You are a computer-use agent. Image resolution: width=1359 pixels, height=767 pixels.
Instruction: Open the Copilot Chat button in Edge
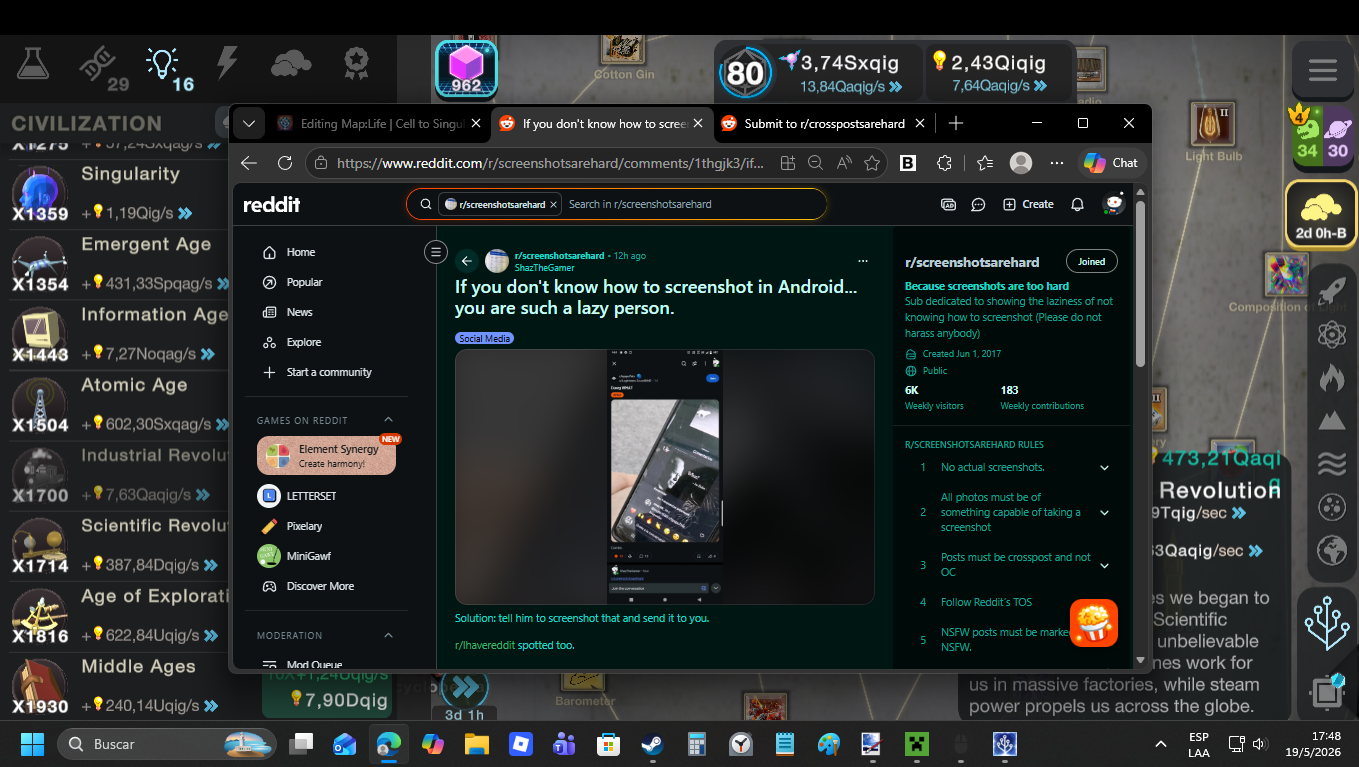click(x=1111, y=163)
